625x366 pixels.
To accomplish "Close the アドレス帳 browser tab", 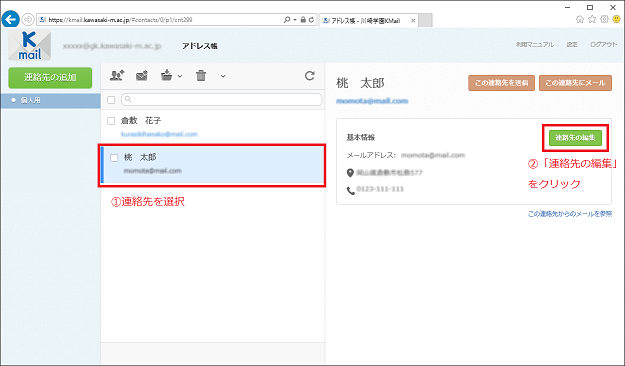I will click(413, 20).
